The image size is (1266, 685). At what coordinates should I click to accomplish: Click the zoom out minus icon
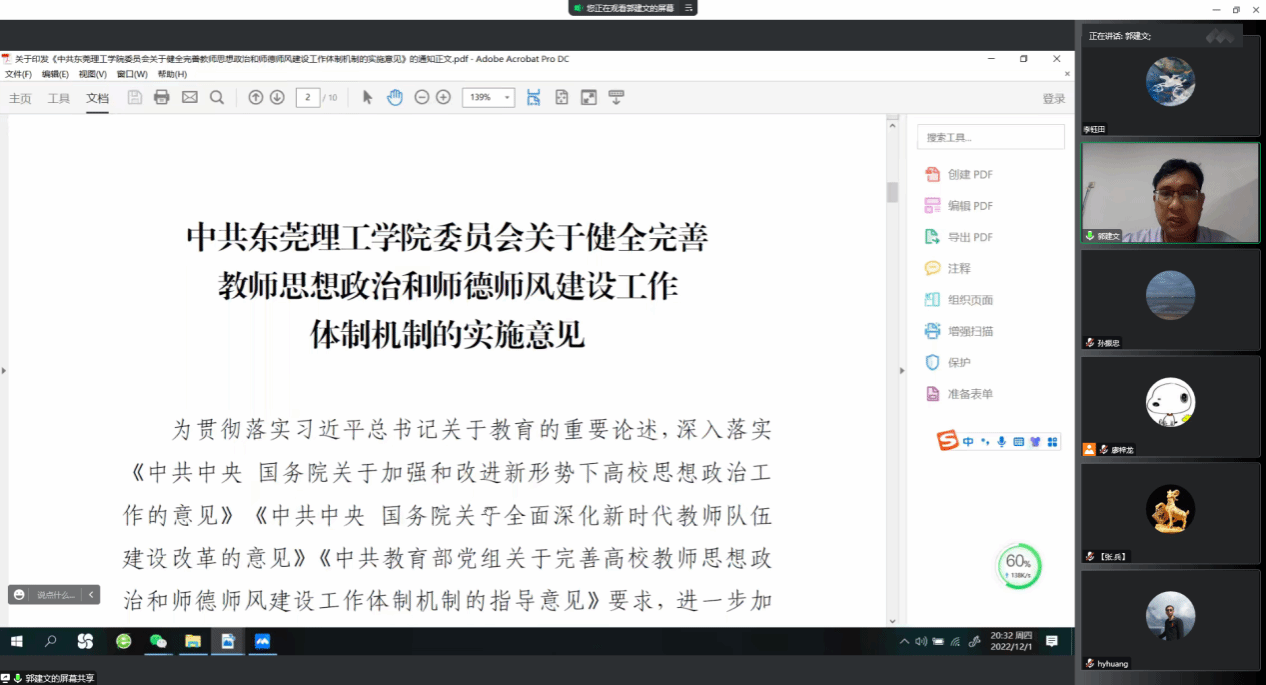coord(422,97)
